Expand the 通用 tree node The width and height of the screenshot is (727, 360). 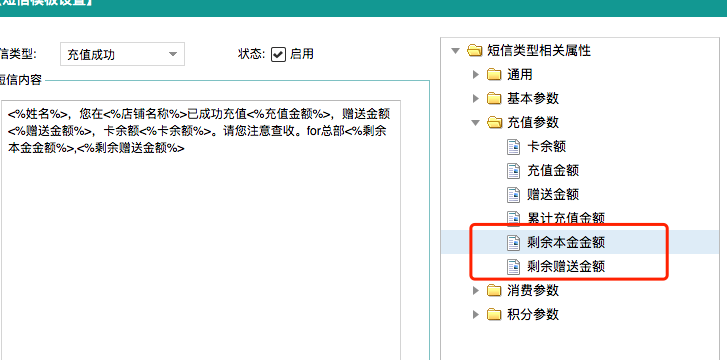click(476, 74)
